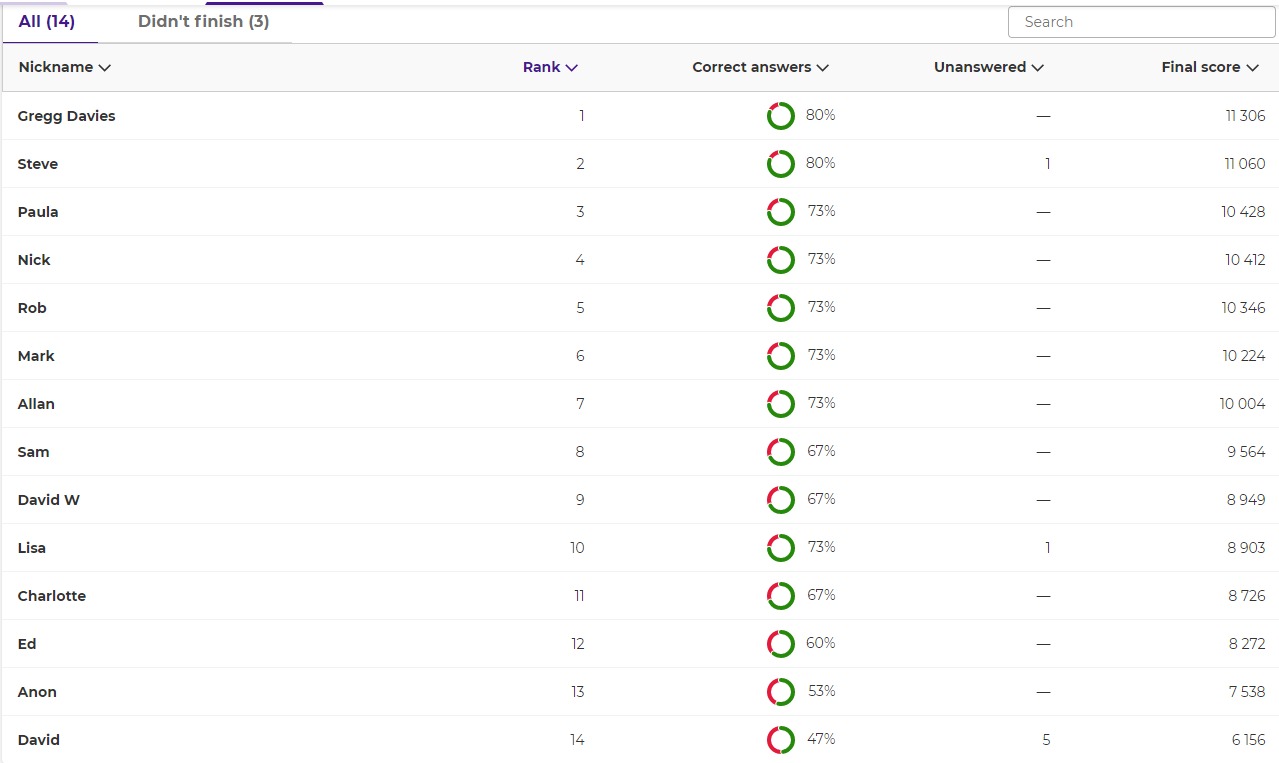Screen dimensions: 1279x763
Task: Click Gregg Davies' 80% correct value
Action: 820,115
